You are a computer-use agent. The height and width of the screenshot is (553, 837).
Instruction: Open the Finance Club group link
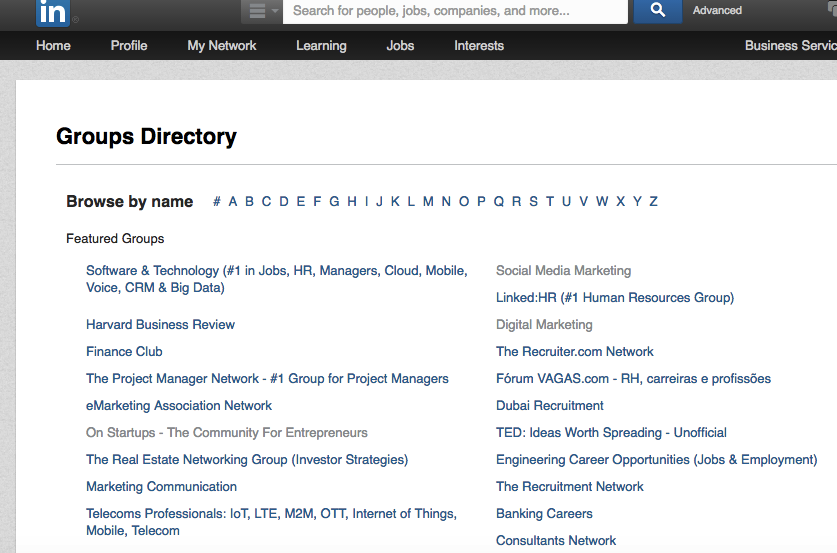124,352
